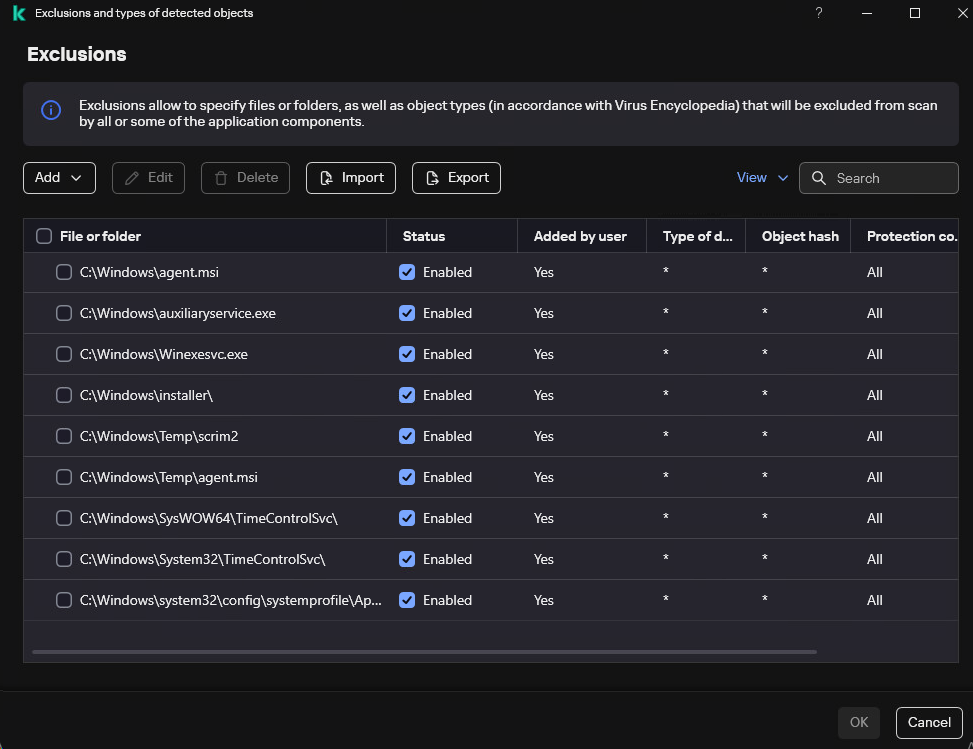This screenshot has width=973, height=749.
Task: Expand the View dropdown
Action: [x=762, y=178]
